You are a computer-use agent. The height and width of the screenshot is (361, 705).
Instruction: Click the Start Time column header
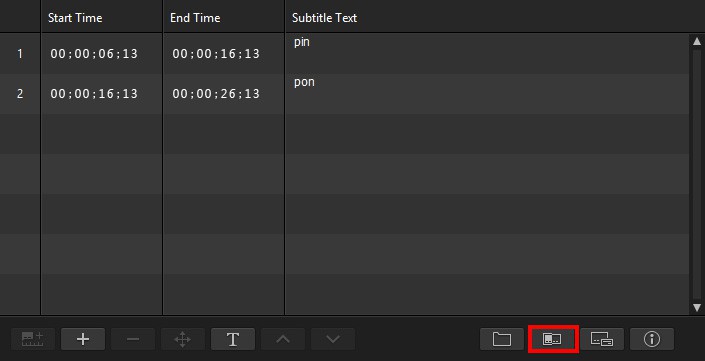coord(75,18)
